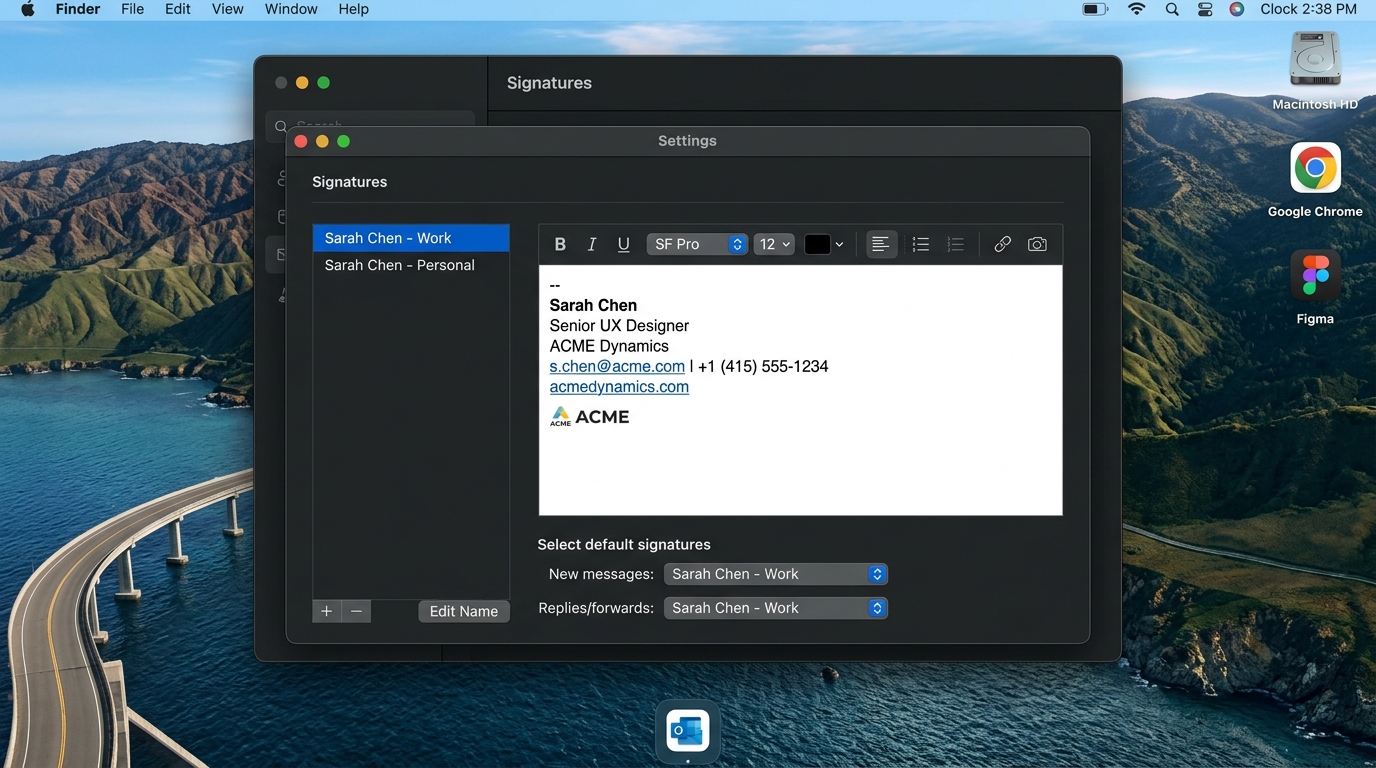Insert a bulleted list in signature
The height and width of the screenshot is (768, 1376).
coord(921,244)
